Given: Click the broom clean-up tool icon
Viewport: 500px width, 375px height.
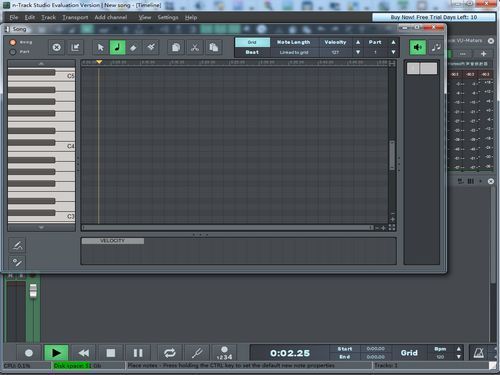Looking at the screenshot, I should click(x=151, y=48).
